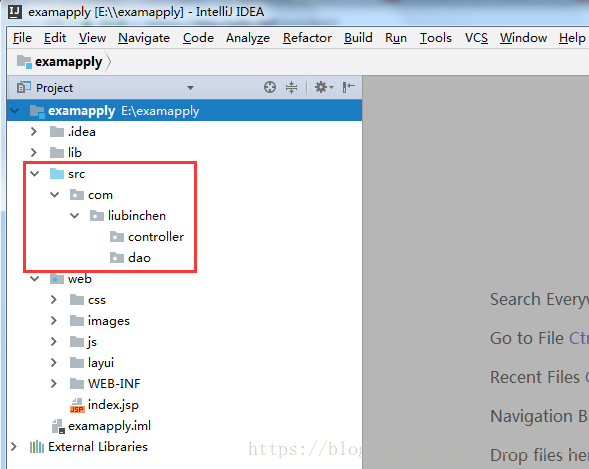Screen dimensions: 589x469
Task: Select the dao package
Action: click(139, 258)
